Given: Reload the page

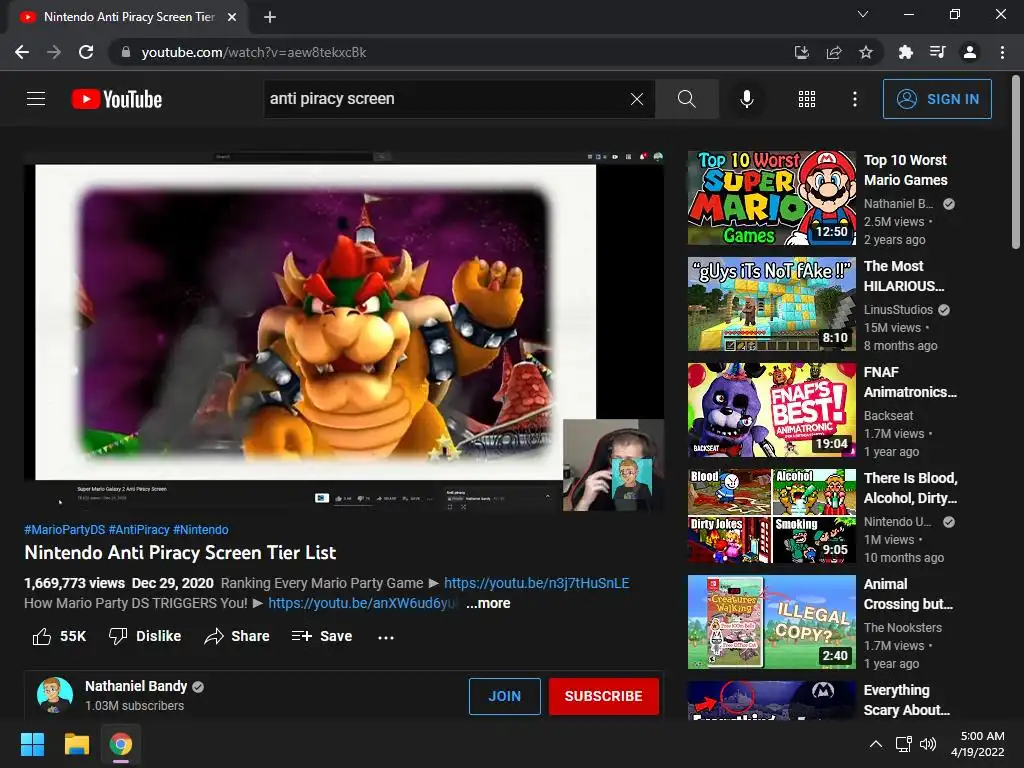Looking at the screenshot, I should tap(86, 52).
